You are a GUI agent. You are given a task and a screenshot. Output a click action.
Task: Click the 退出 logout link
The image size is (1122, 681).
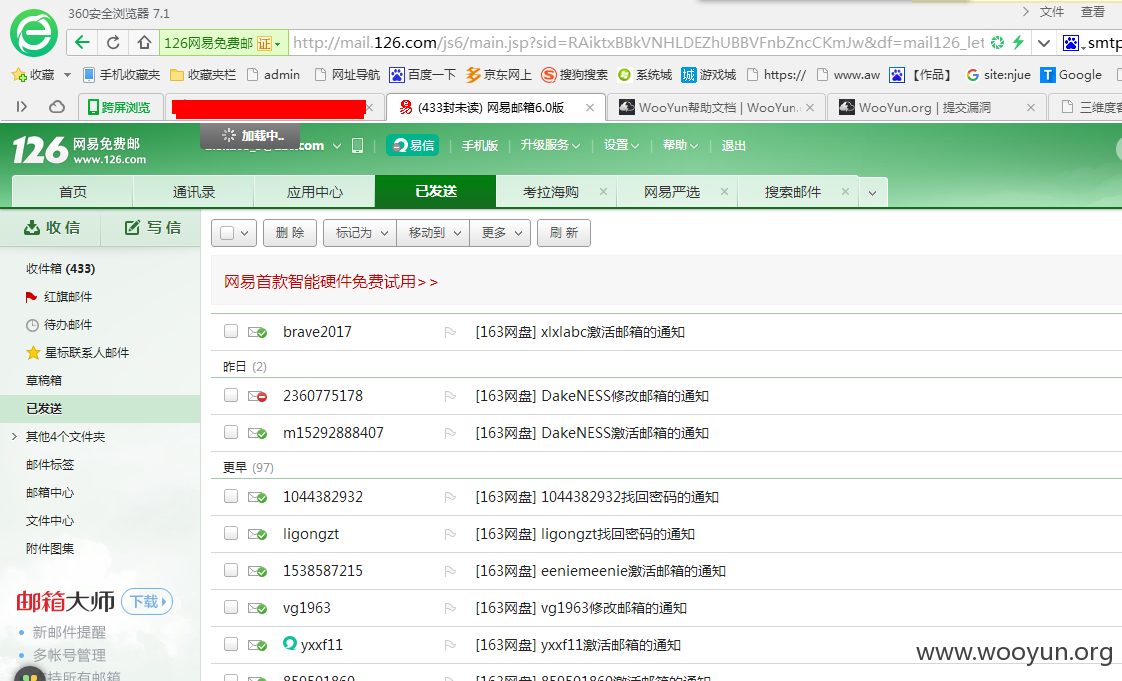click(733, 145)
